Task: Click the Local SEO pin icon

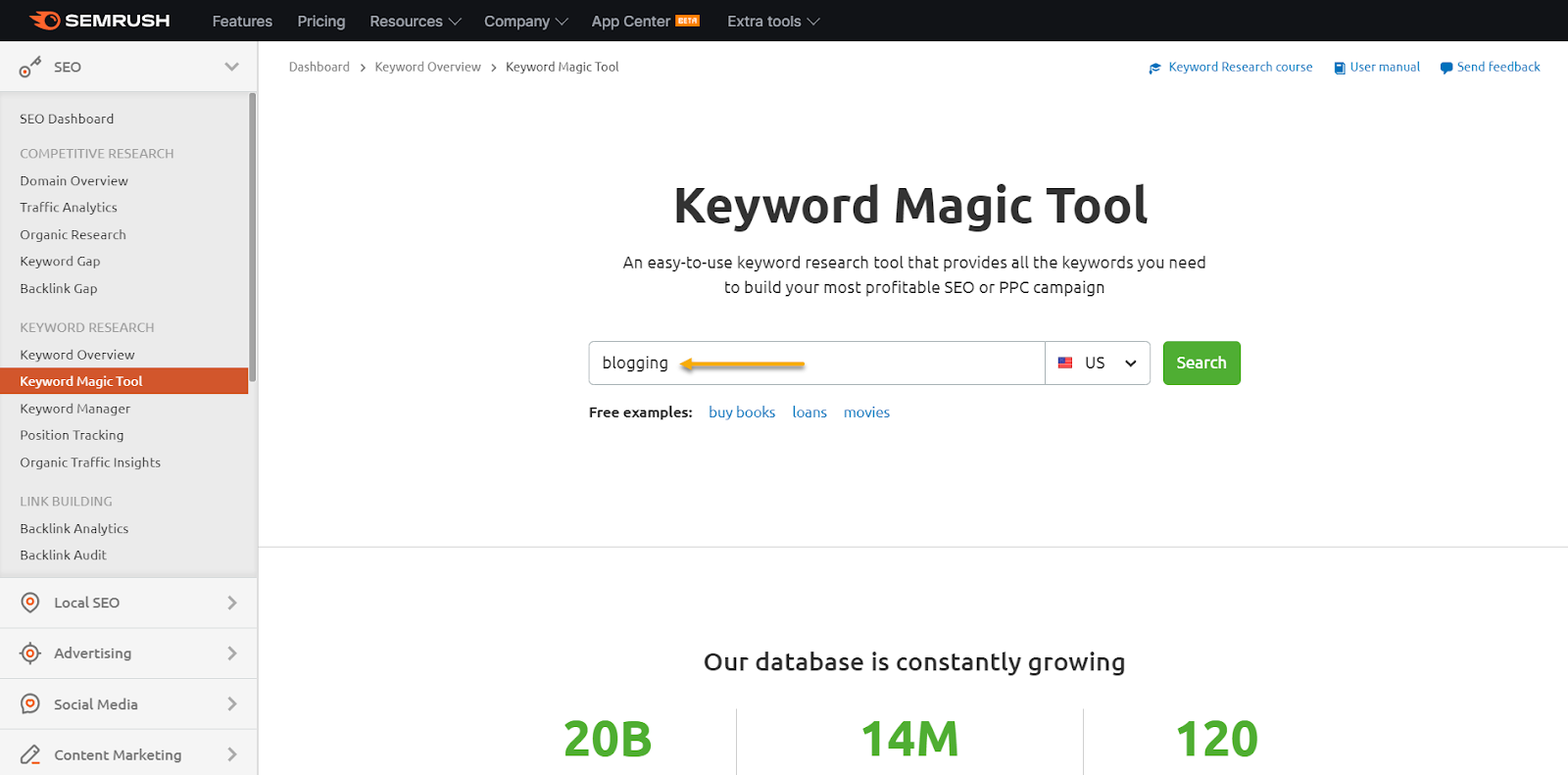Action: click(30, 603)
